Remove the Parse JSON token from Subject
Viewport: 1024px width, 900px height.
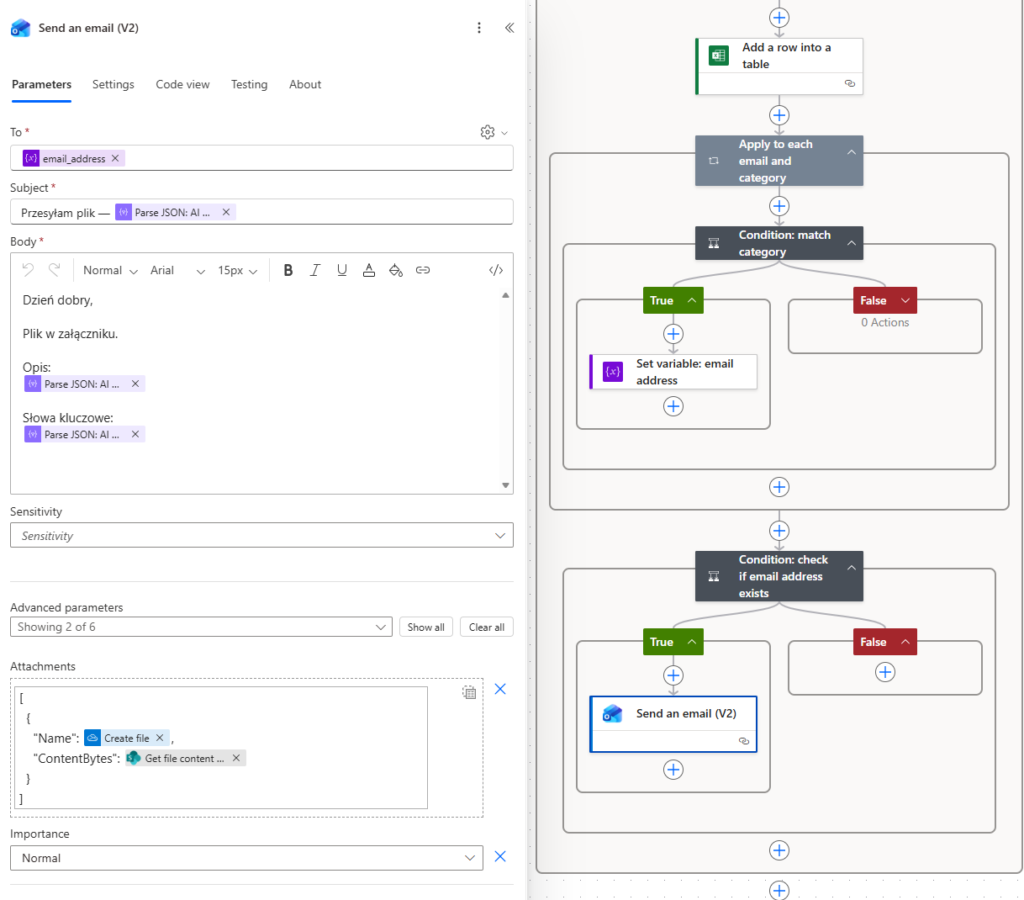[x=226, y=212]
